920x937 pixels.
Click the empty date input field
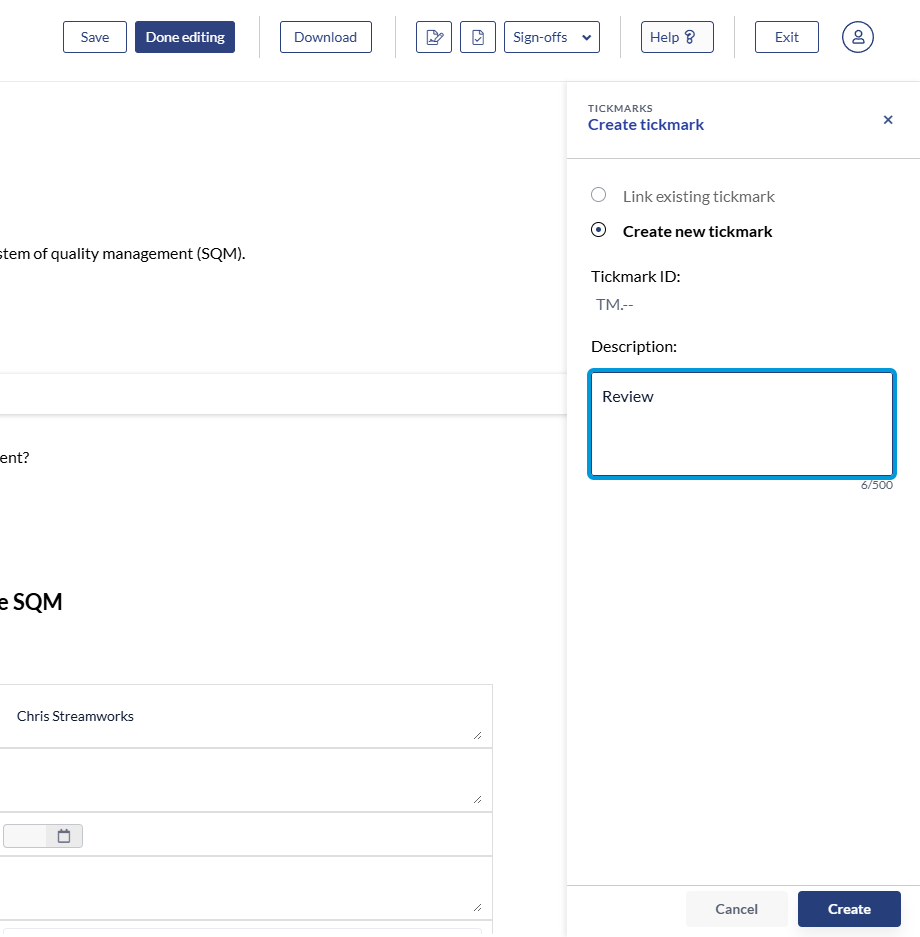point(25,836)
